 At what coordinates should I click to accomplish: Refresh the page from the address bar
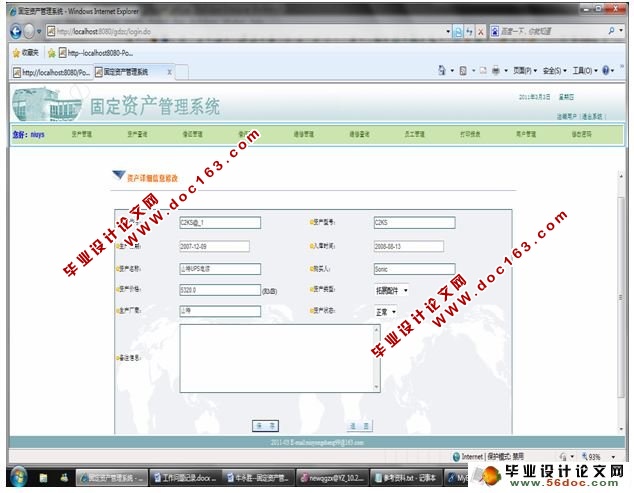pyautogui.click(x=469, y=31)
